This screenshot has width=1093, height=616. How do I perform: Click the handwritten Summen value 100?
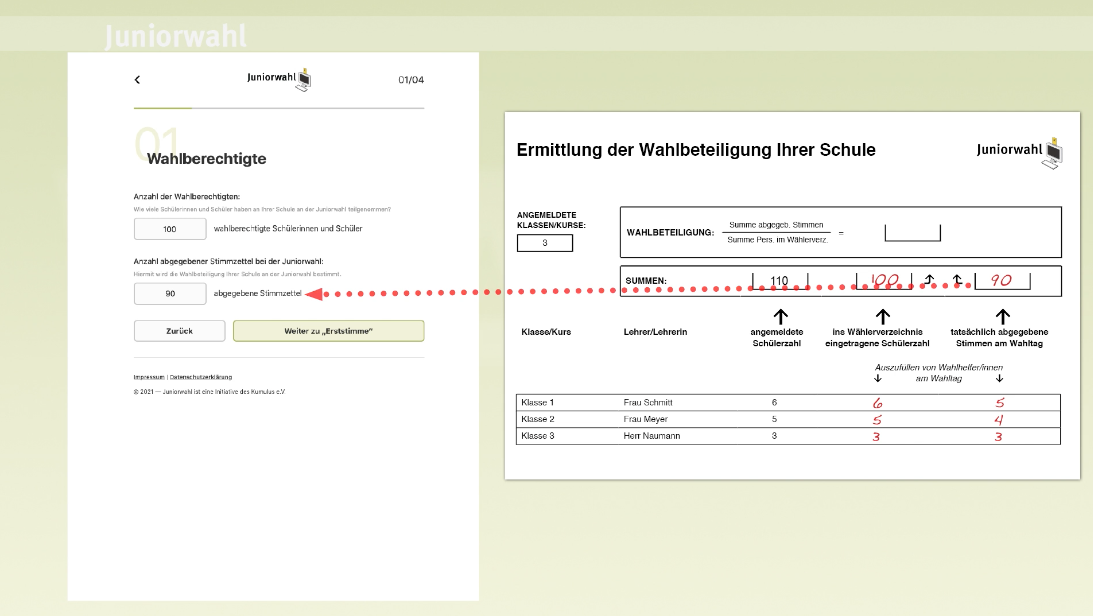884,281
